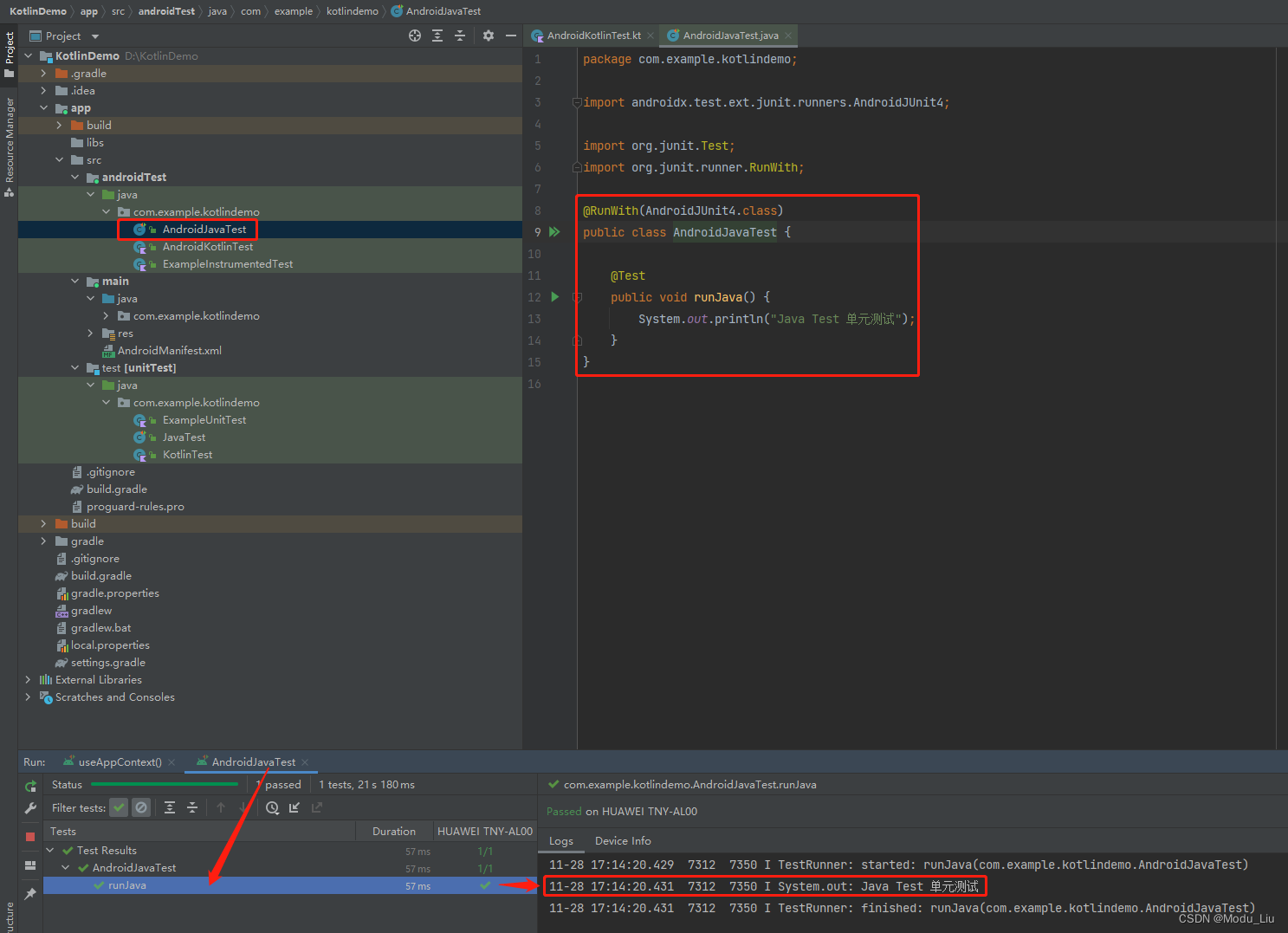This screenshot has width=1288, height=933.
Task: Select runJava test result row
Action: coord(290,885)
